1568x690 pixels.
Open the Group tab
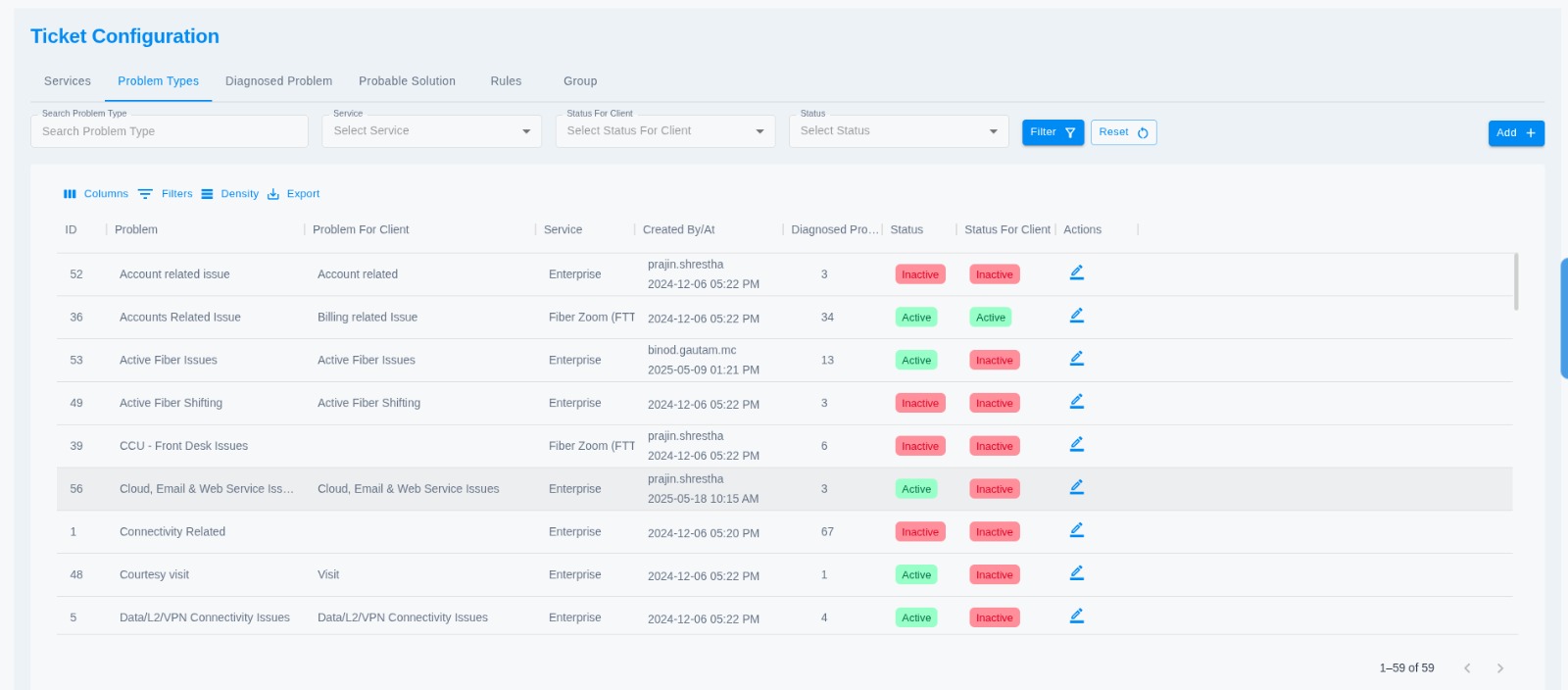coord(580,81)
